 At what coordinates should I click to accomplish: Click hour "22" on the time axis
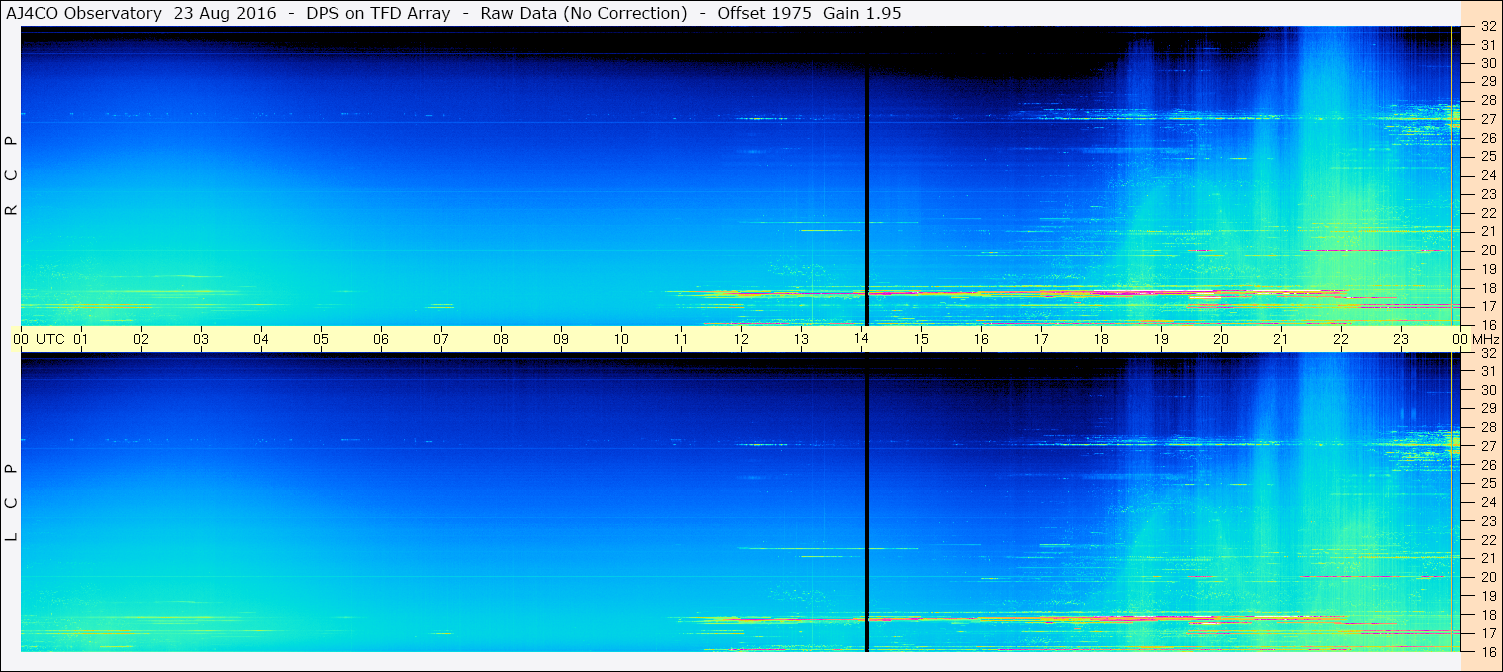coord(1341,339)
